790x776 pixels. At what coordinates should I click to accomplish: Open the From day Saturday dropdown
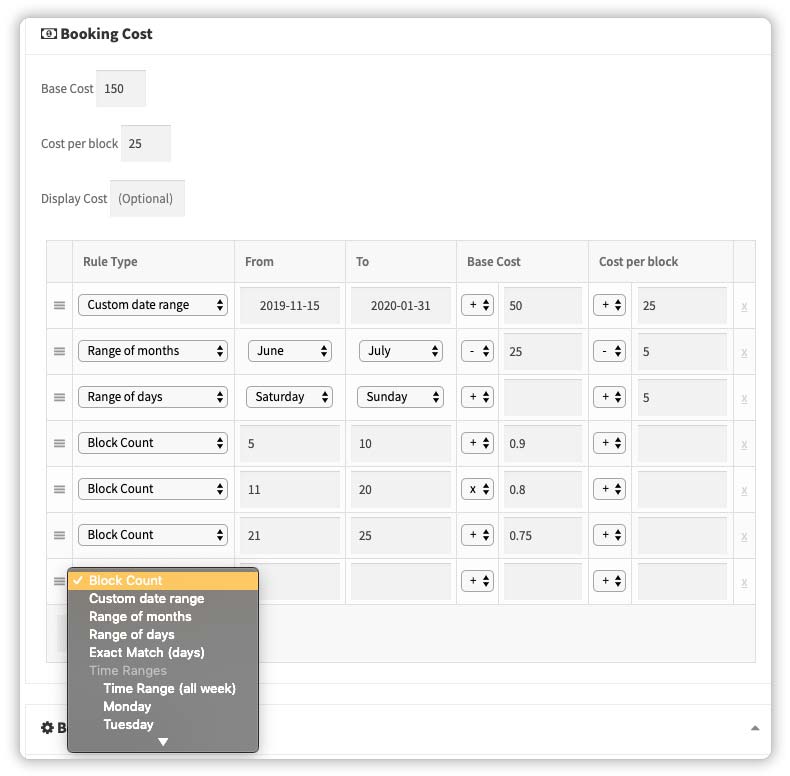coord(290,397)
